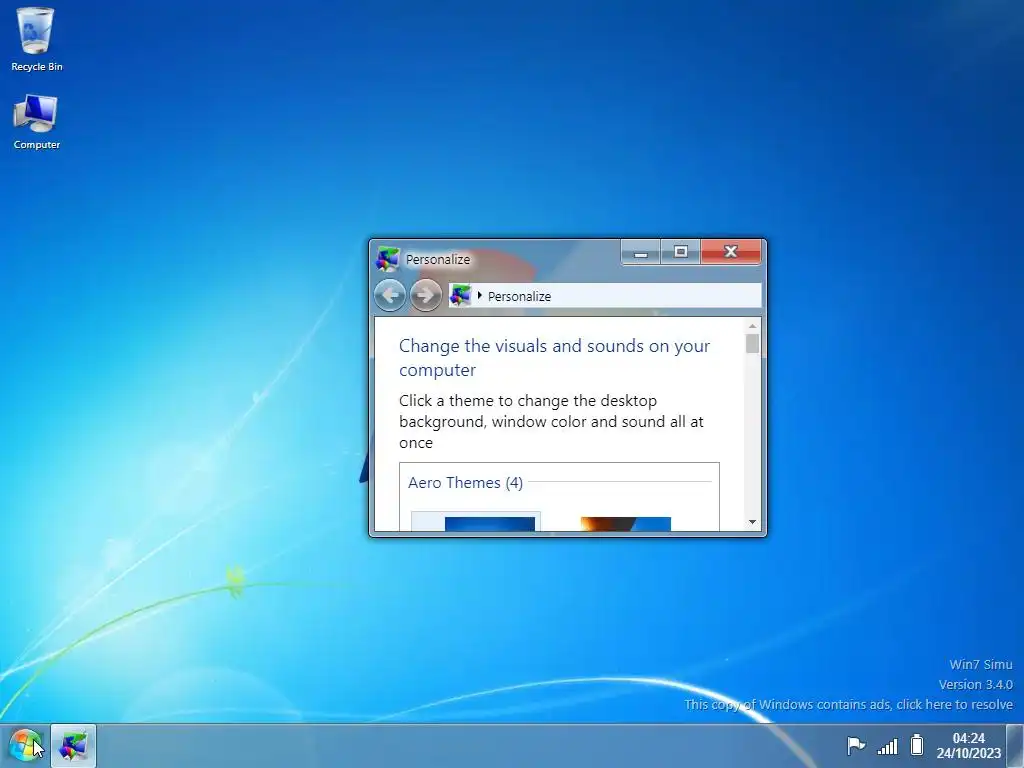This screenshot has width=1024, height=768.
Task: Maximize the Personalize window
Action: pyautogui.click(x=680, y=252)
